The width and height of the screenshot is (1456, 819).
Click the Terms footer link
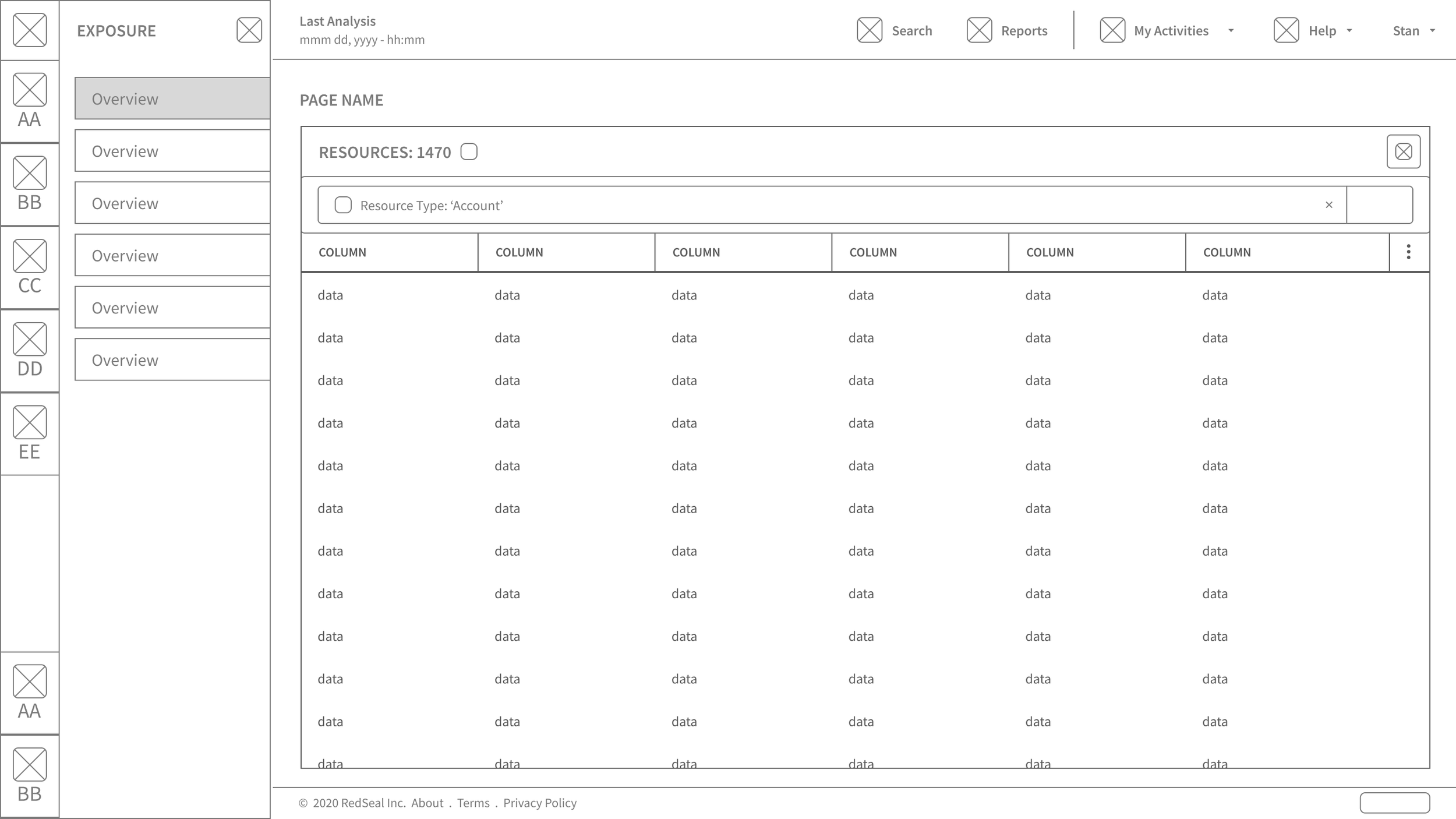[x=473, y=803]
